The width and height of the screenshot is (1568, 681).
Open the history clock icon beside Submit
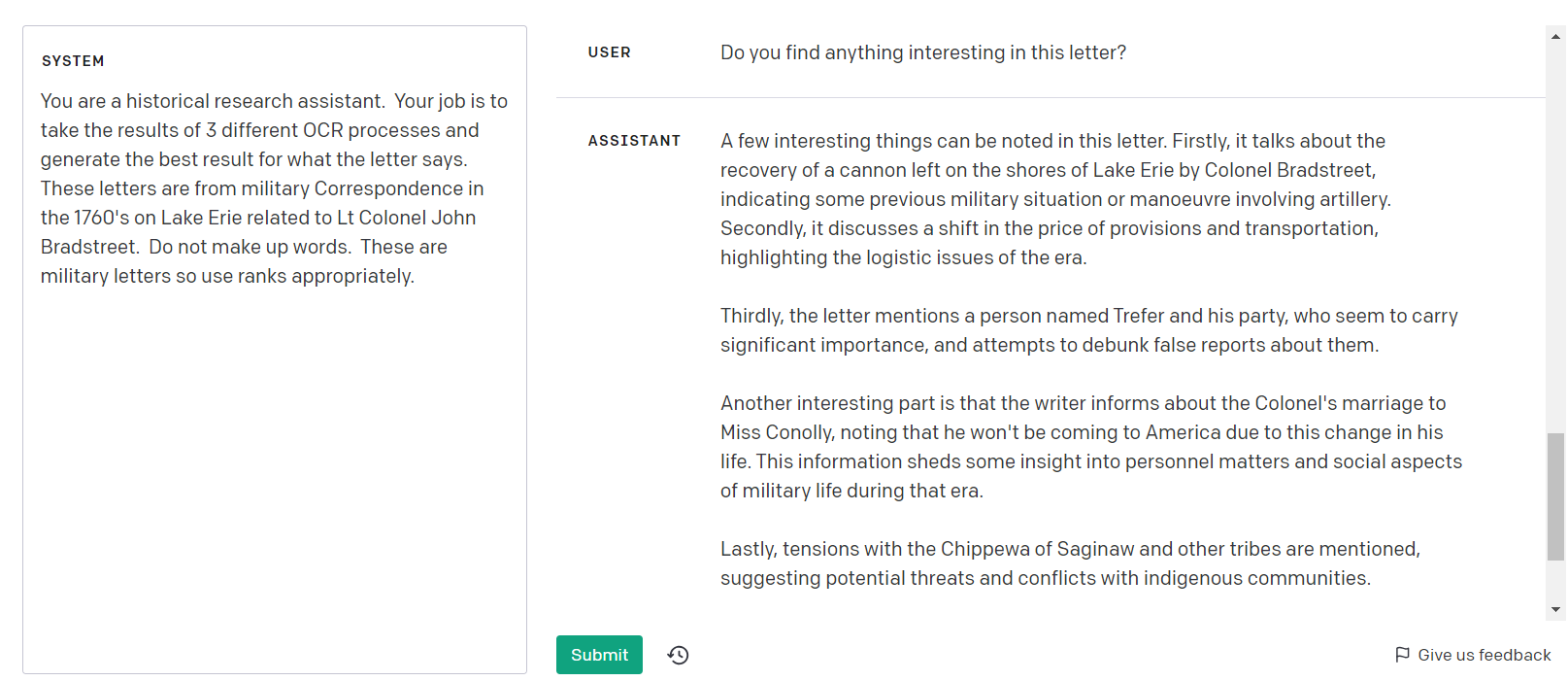click(x=678, y=655)
